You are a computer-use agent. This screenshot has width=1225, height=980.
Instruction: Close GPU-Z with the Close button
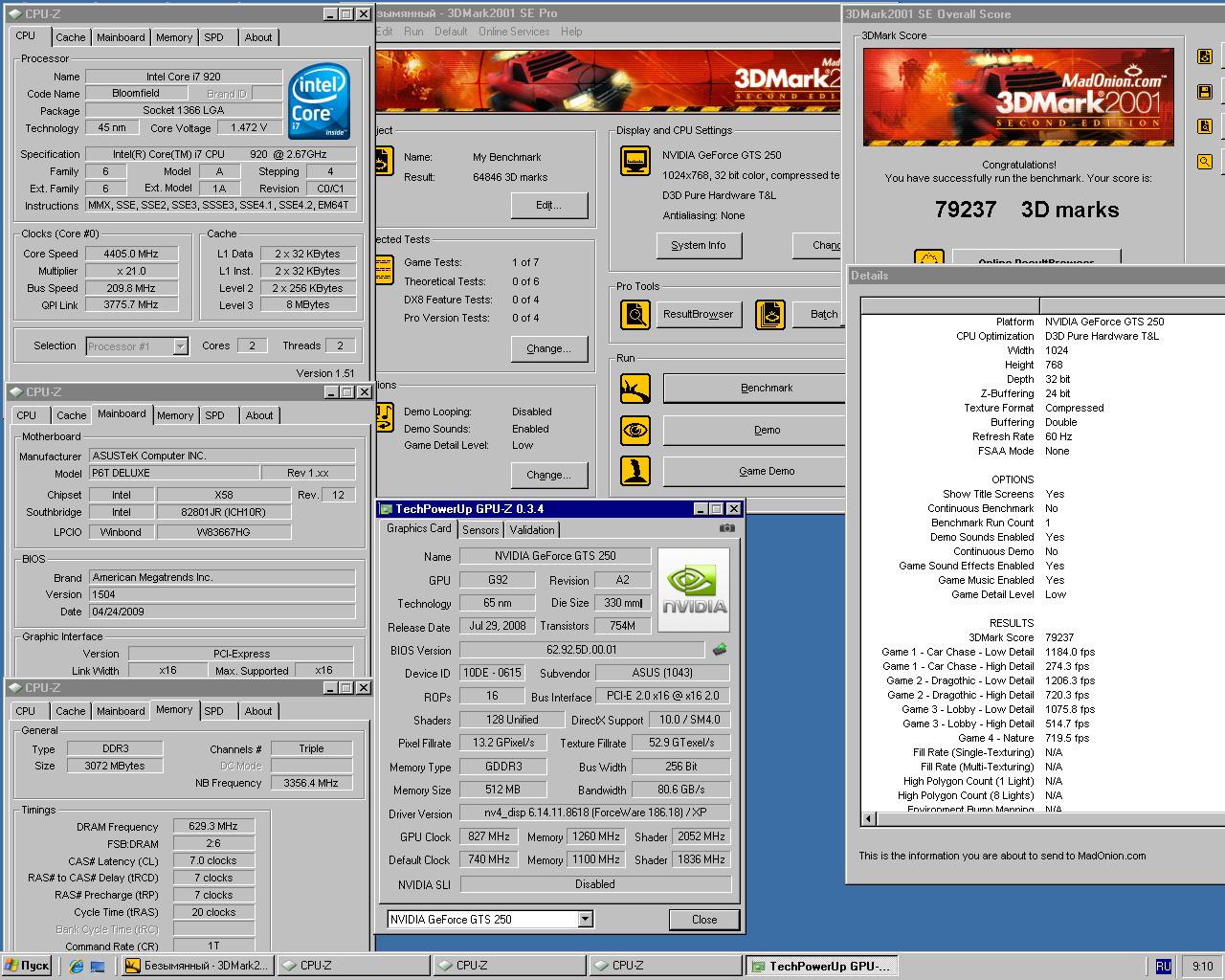pyautogui.click(x=704, y=920)
